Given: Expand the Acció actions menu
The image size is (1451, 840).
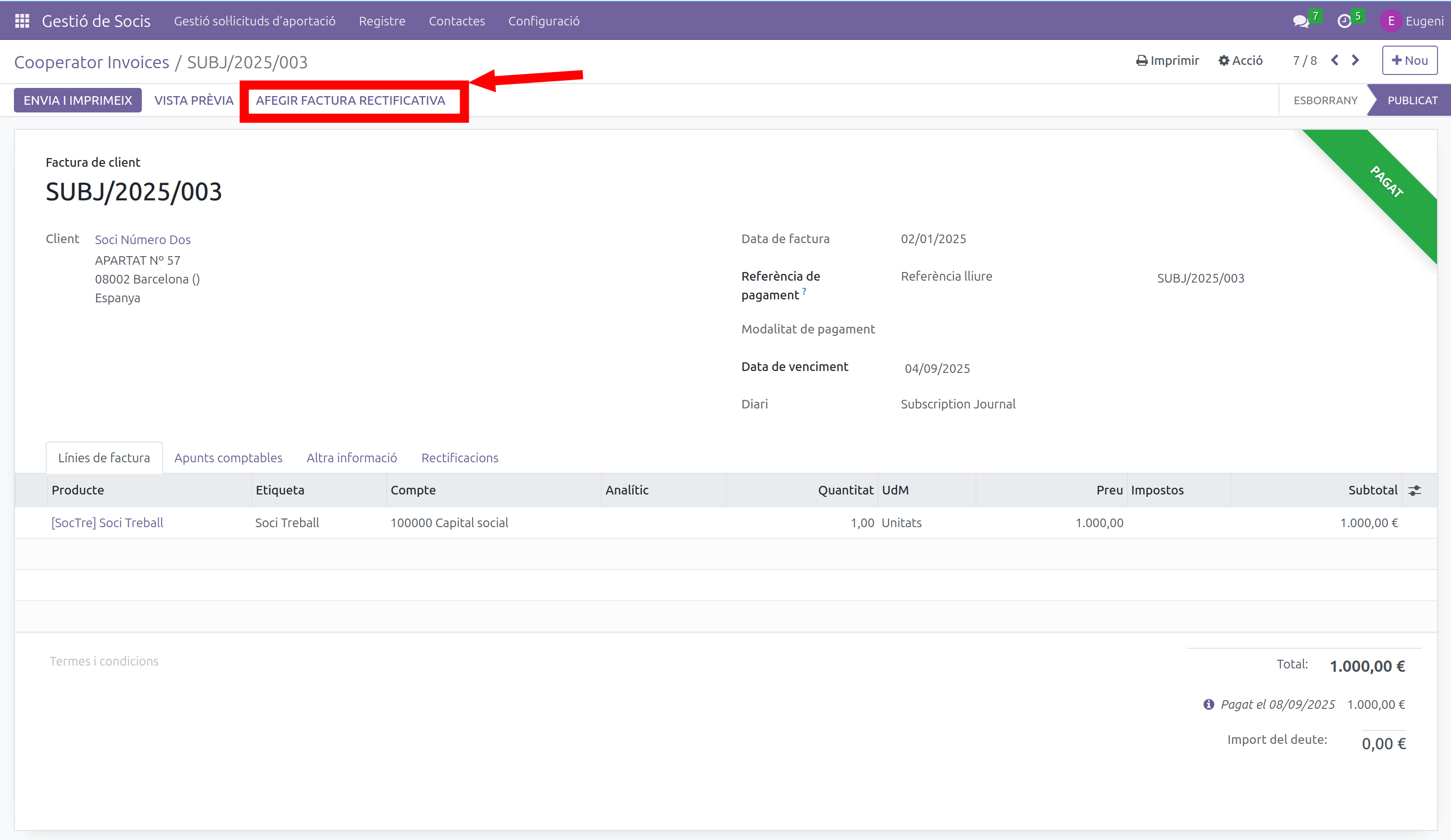Looking at the screenshot, I should pos(1241,61).
